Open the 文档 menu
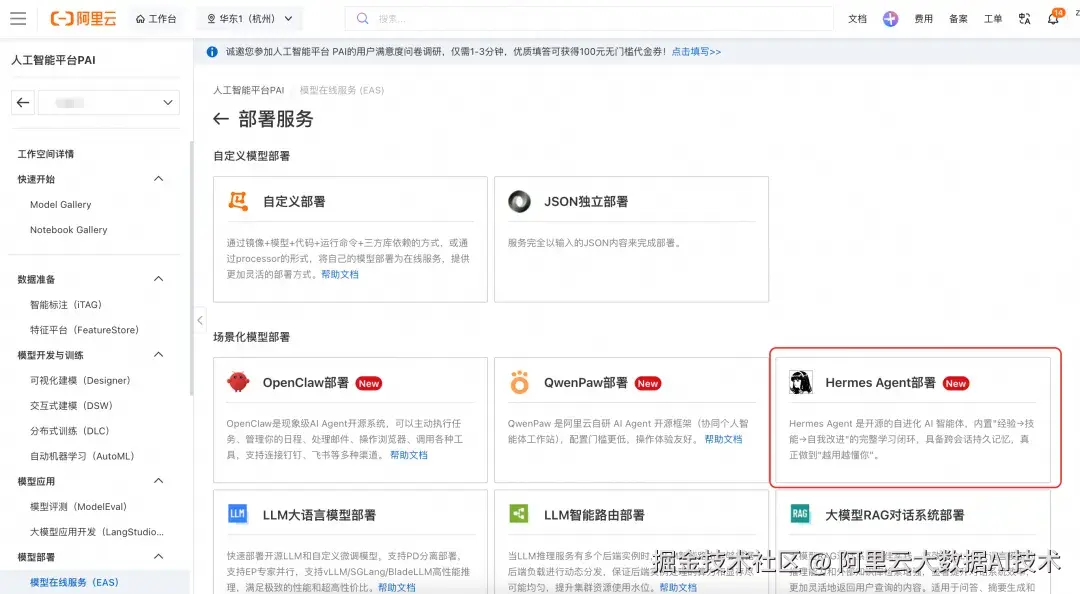The width and height of the screenshot is (1080, 594). pos(858,19)
